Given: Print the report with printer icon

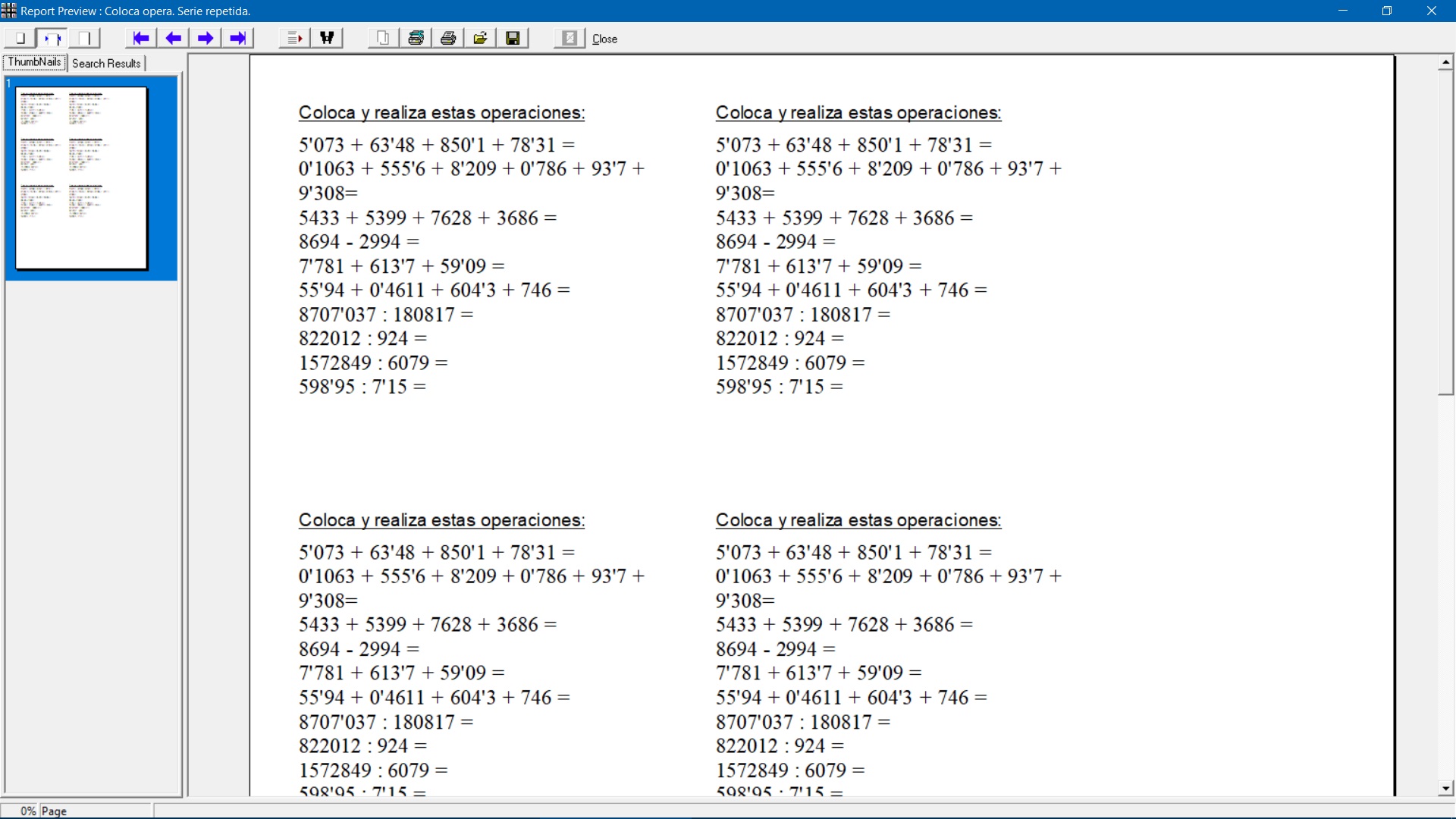Looking at the screenshot, I should coord(448,38).
